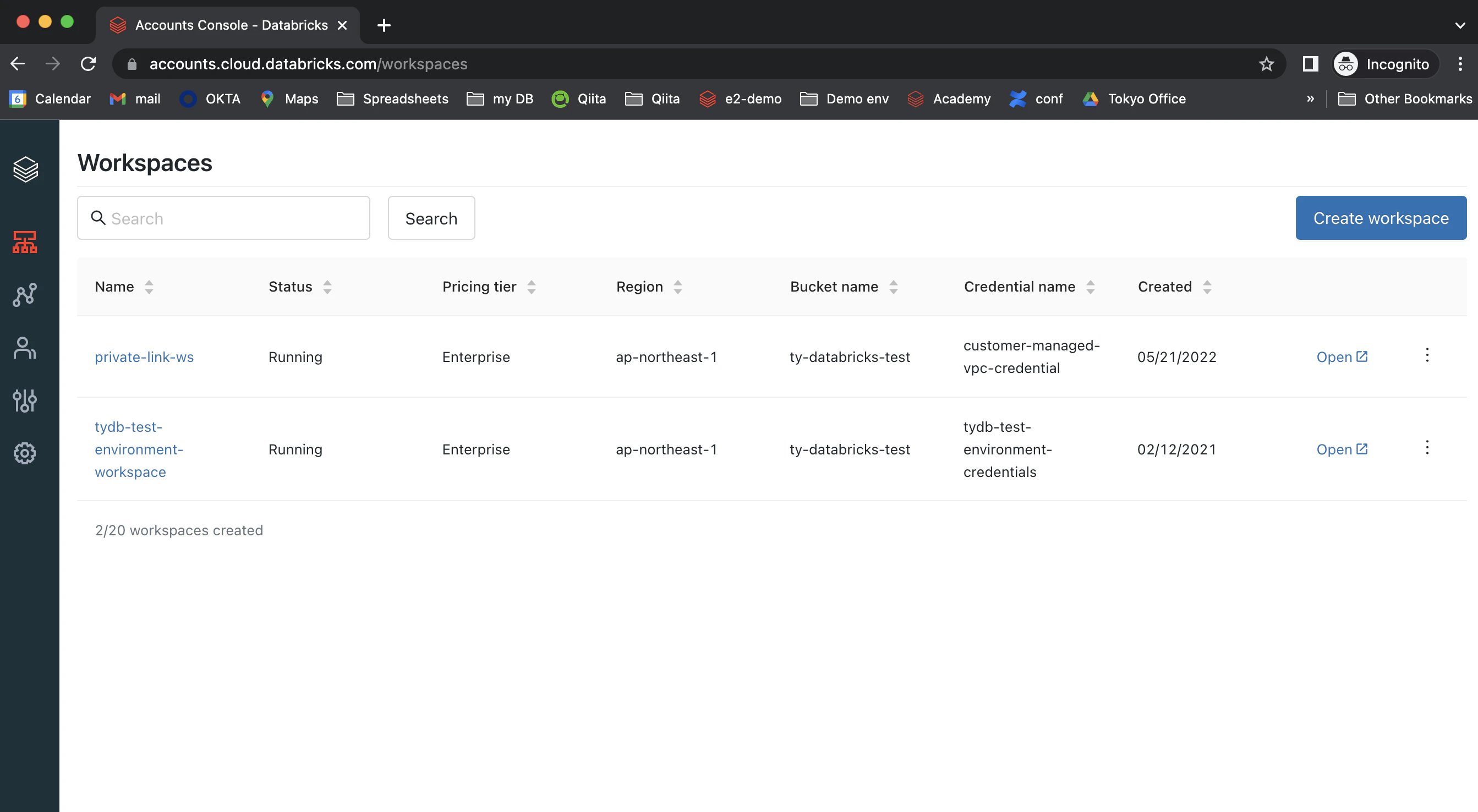The width and height of the screenshot is (1478, 812).
Task: Expand the Demo env bookmark folder
Action: tap(845, 98)
